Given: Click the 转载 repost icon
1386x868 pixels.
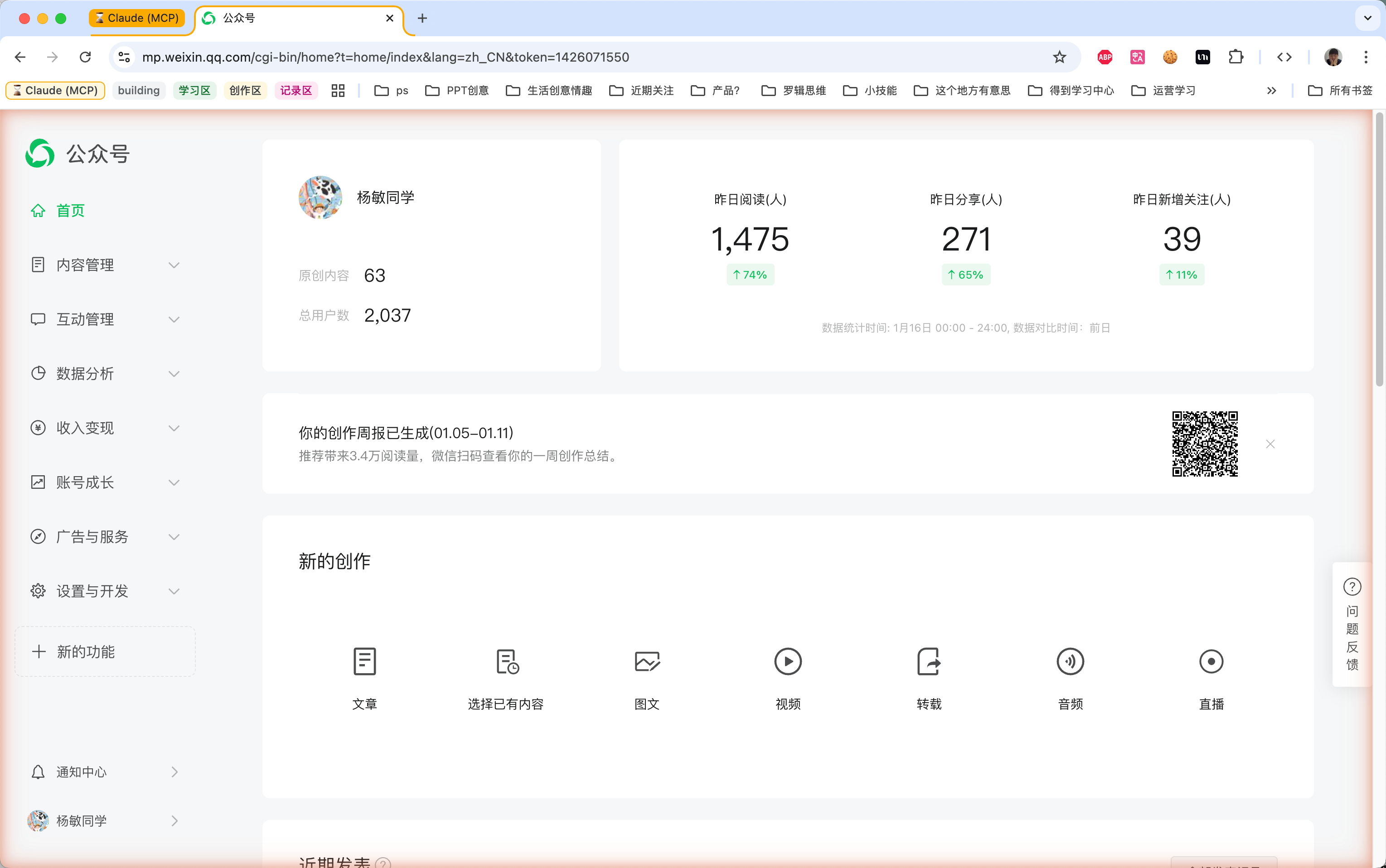Looking at the screenshot, I should click(x=929, y=661).
